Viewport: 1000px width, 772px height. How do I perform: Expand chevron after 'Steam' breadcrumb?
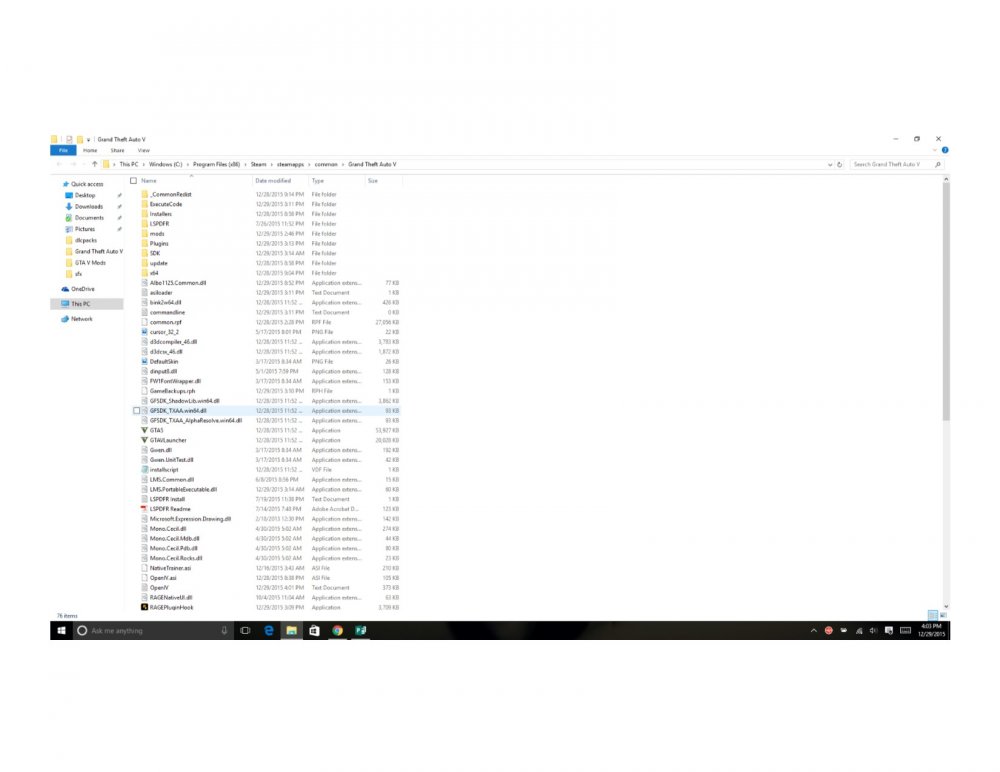click(272, 165)
